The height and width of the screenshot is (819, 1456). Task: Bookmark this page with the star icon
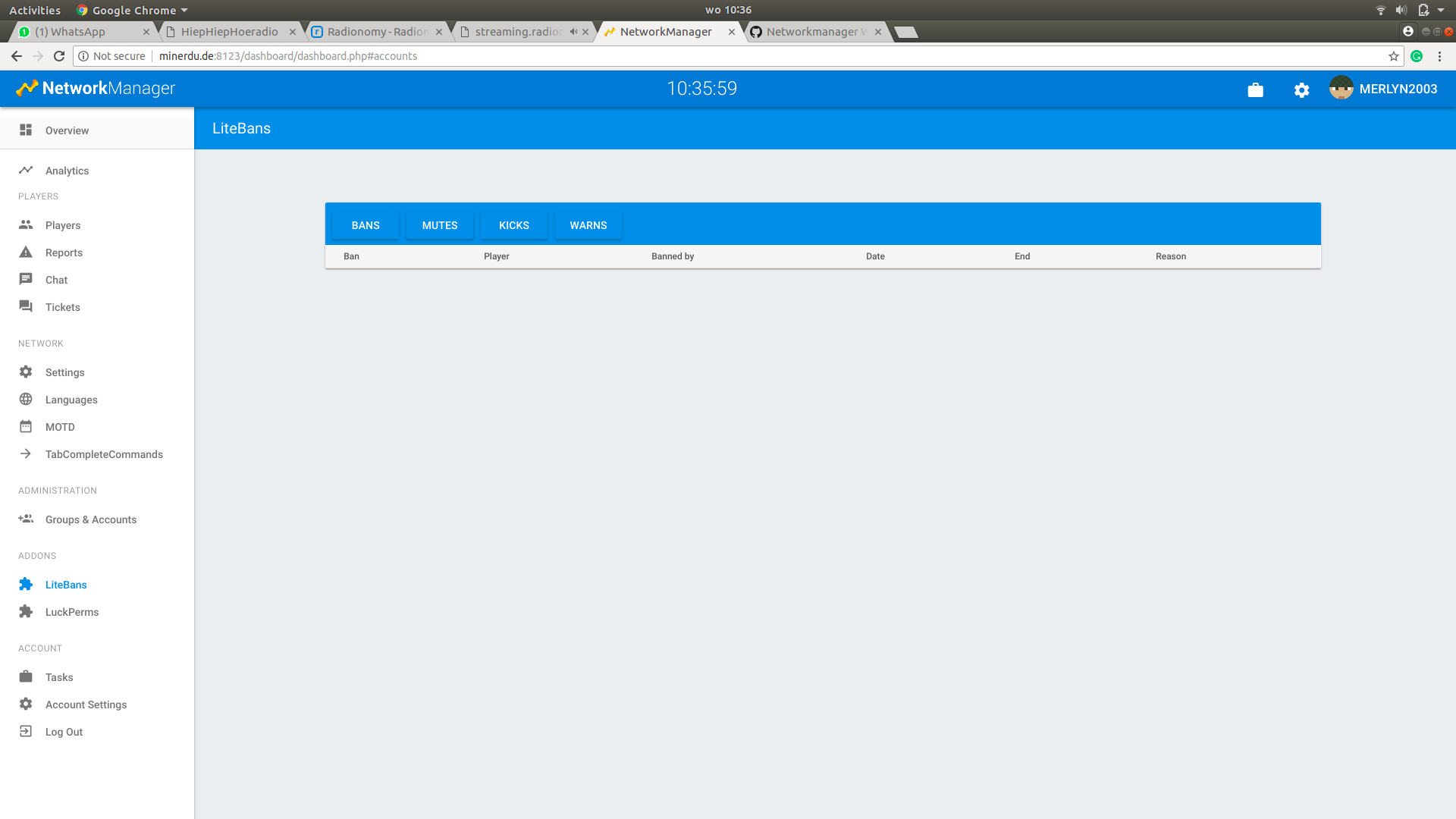(1394, 56)
